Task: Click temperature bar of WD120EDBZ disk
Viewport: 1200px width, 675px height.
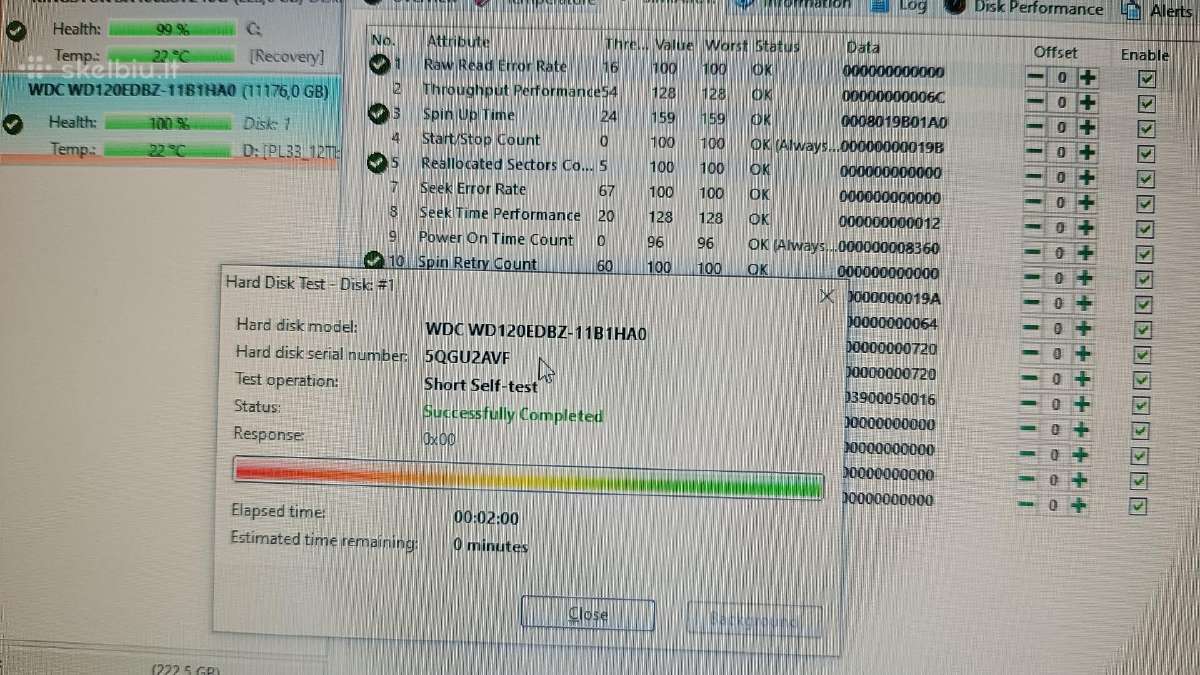Action: coord(170,150)
